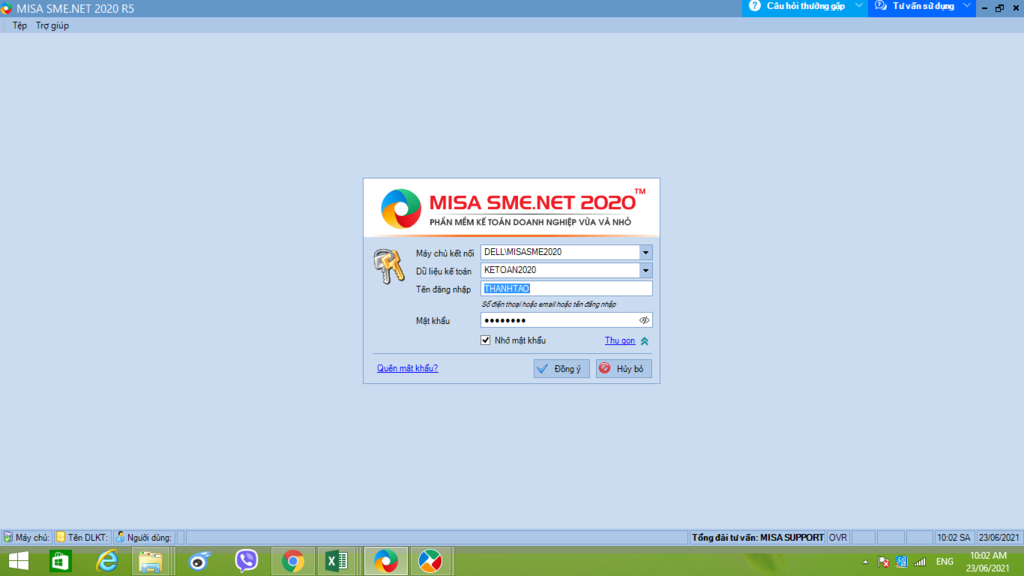This screenshot has width=1024, height=576.
Task: Open the Viber taskbar icon
Action: tap(247, 561)
